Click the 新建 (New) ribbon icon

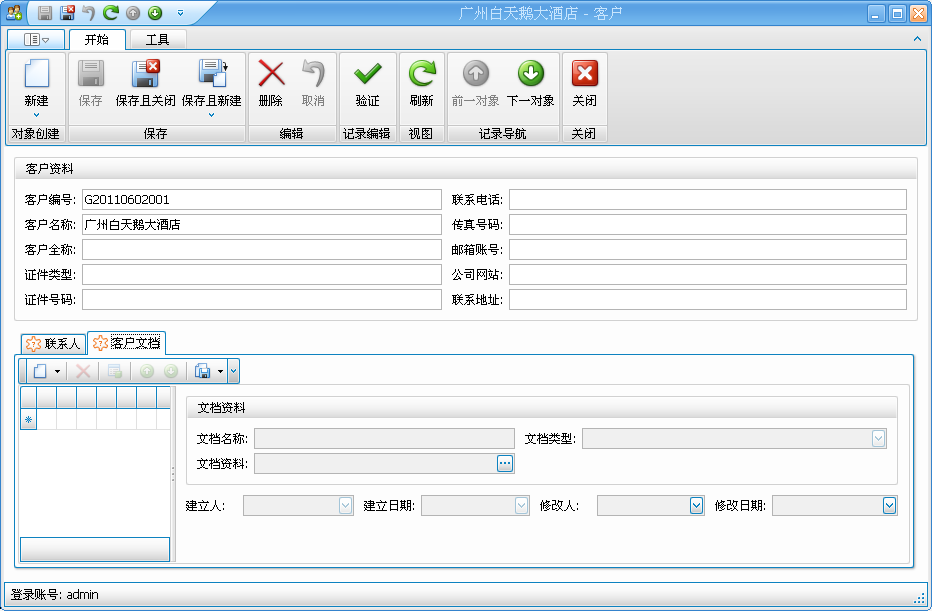tap(36, 76)
